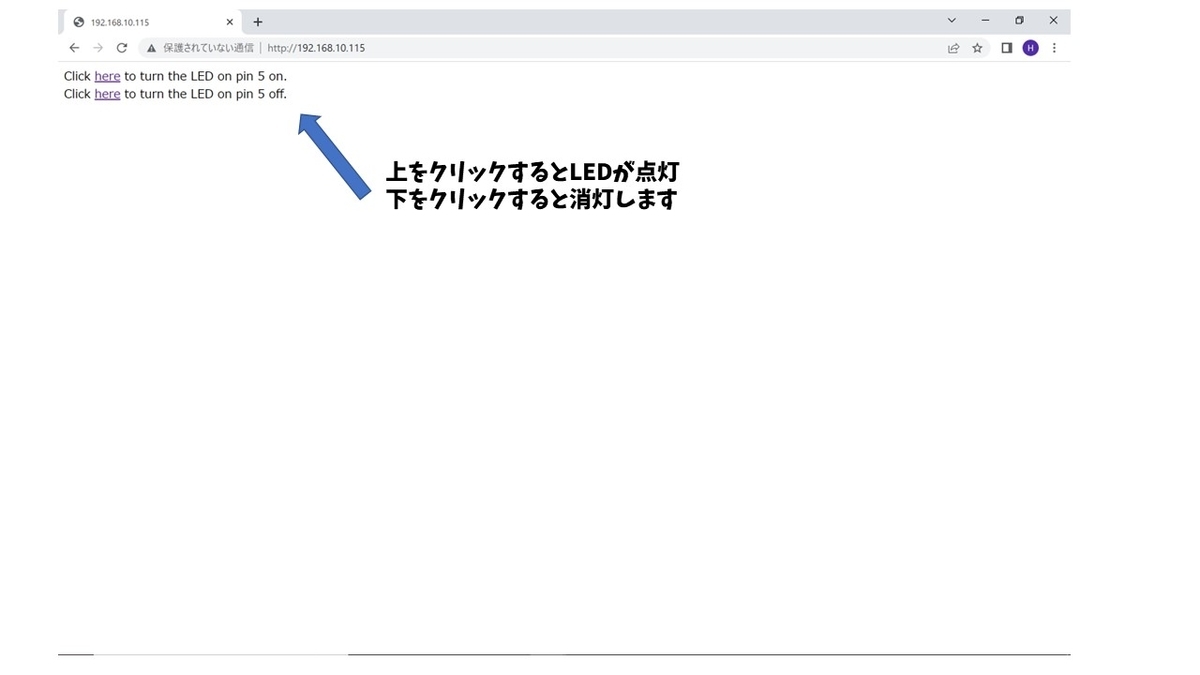Click here to turn LED pin 5 off

tap(107, 93)
